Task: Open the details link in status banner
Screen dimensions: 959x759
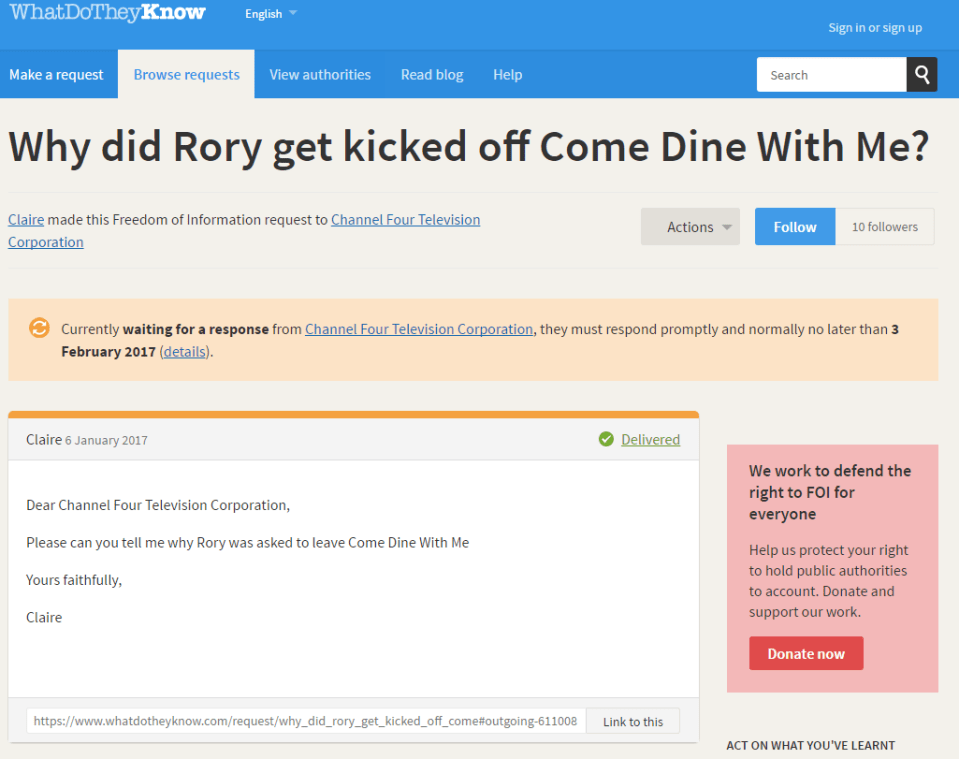Action: [186, 352]
